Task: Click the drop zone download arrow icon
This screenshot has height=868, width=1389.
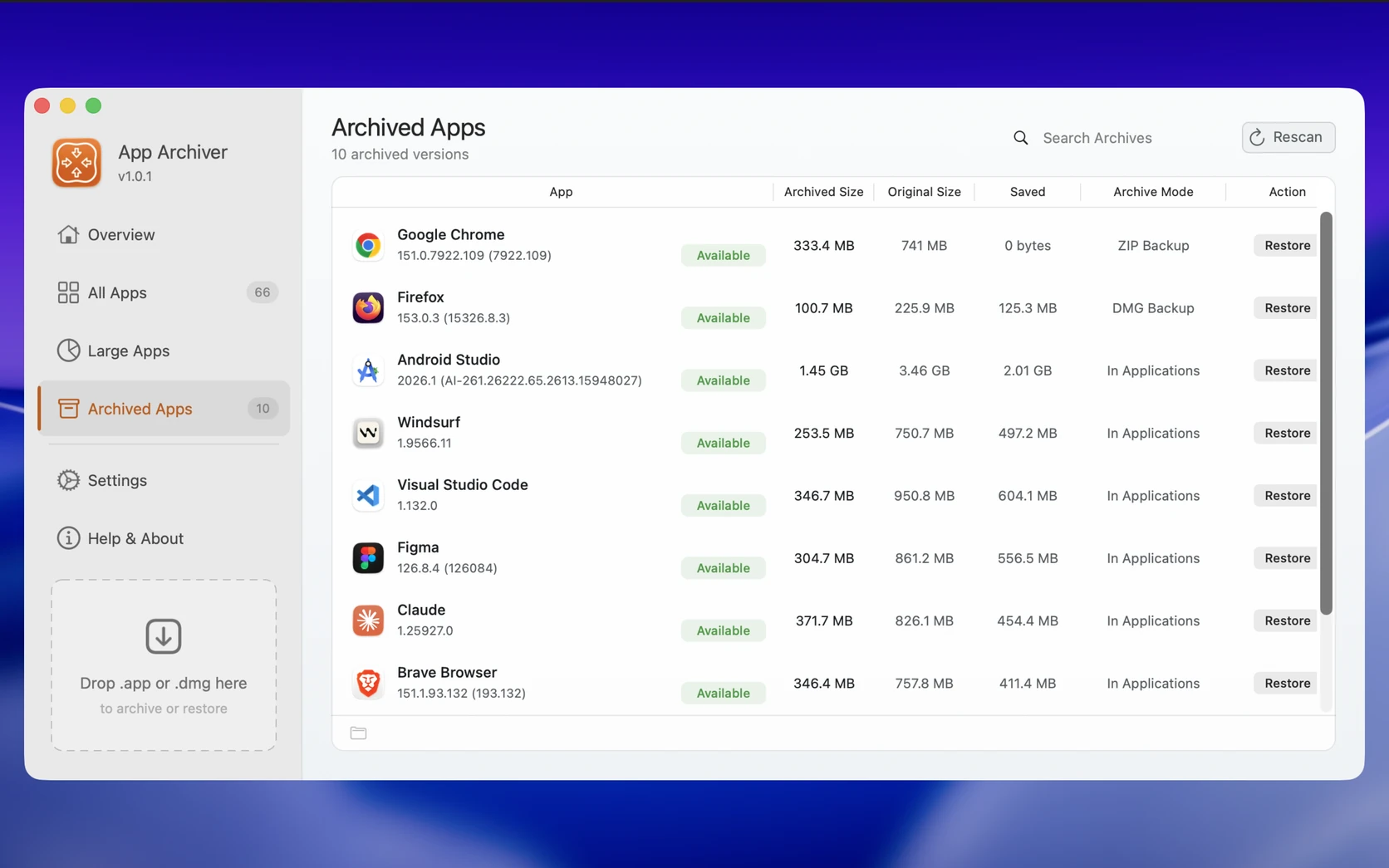Action: tap(164, 636)
